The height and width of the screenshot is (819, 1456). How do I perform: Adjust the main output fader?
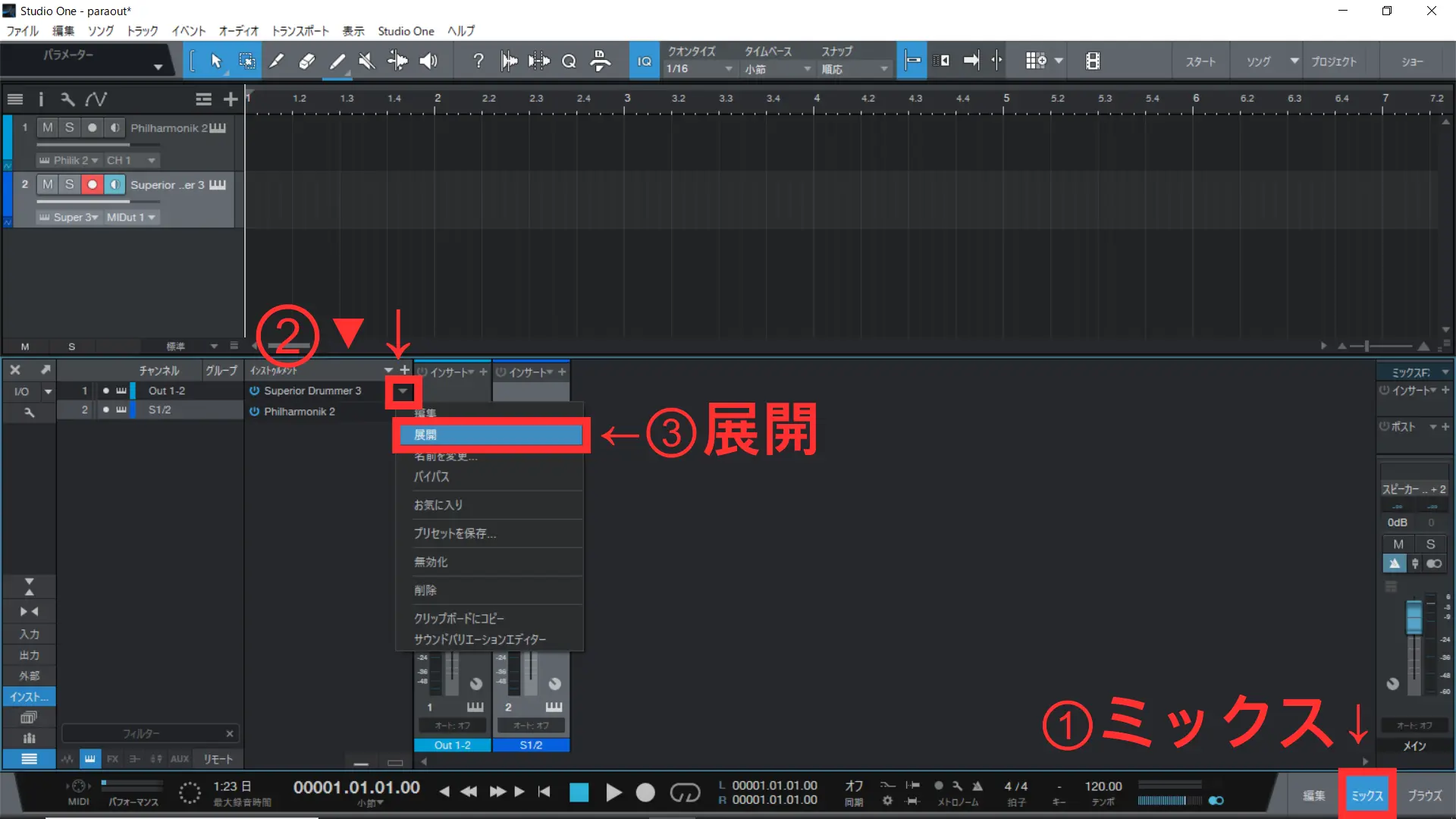pos(1414,617)
